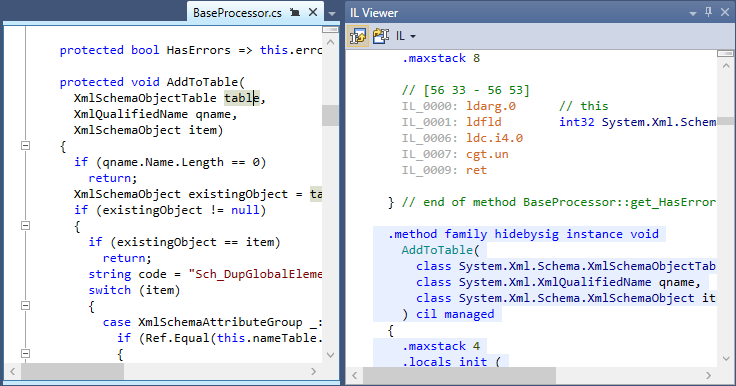Click the 'switch (item)' statement
This screenshot has width=736, height=386.
pyautogui.click(x=134, y=290)
